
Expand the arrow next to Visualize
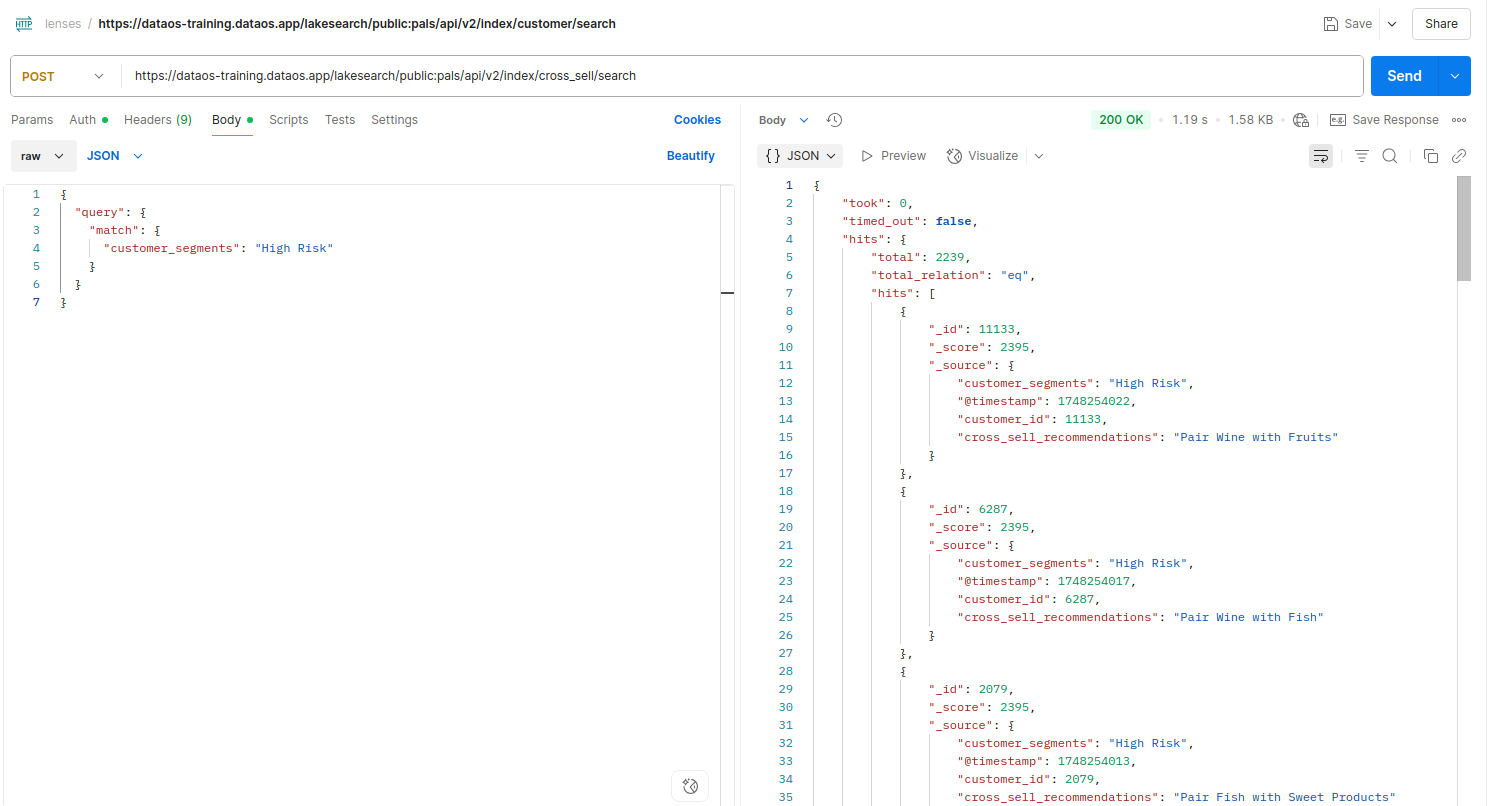tap(1039, 156)
